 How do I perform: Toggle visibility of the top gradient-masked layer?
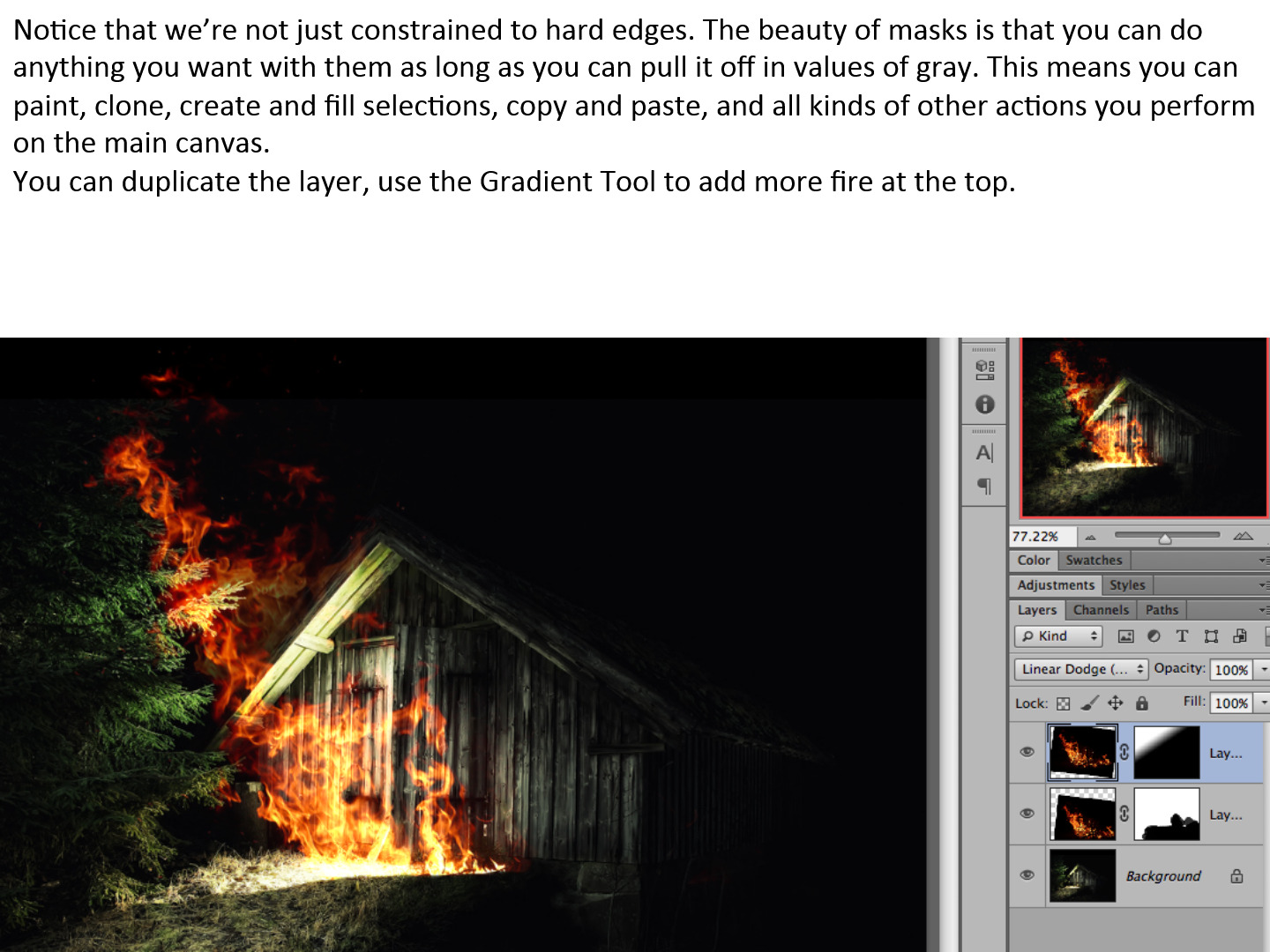pyautogui.click(x=1027, y=752)
